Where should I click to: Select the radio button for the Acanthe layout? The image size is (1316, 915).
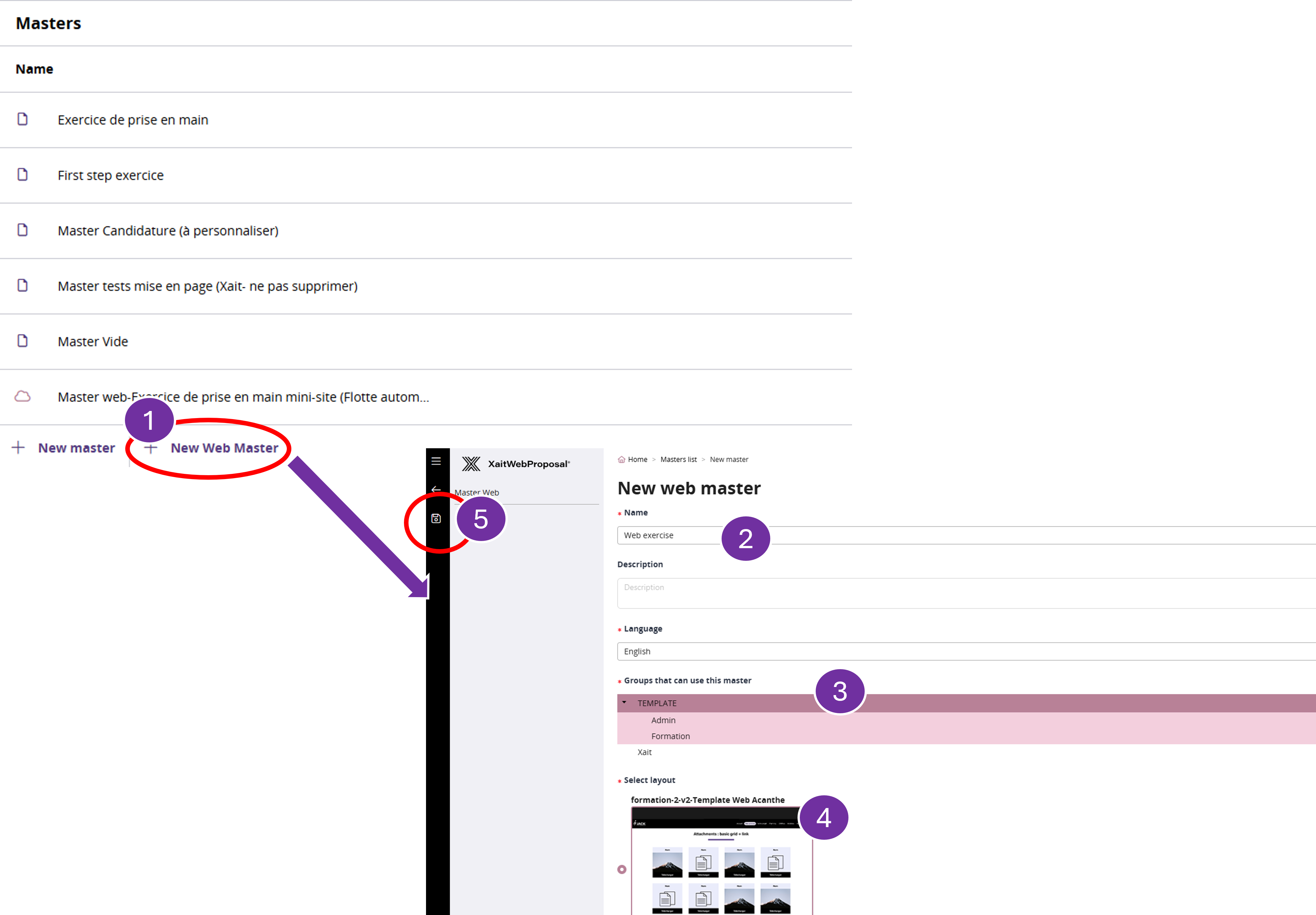pos(622,869)
